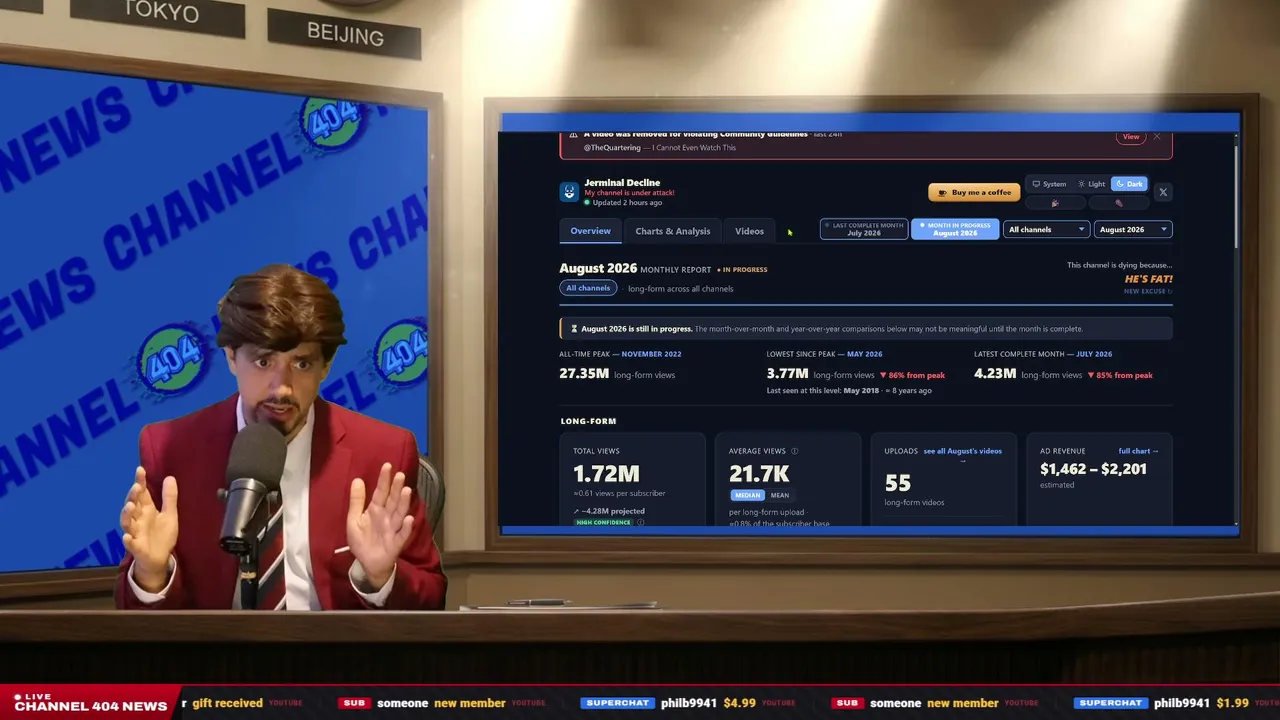Image resolution: width=1280 pixels, height=720 pixels.
Task: Click the New Excuse refresh link
Action: (x=1148, y=291)
